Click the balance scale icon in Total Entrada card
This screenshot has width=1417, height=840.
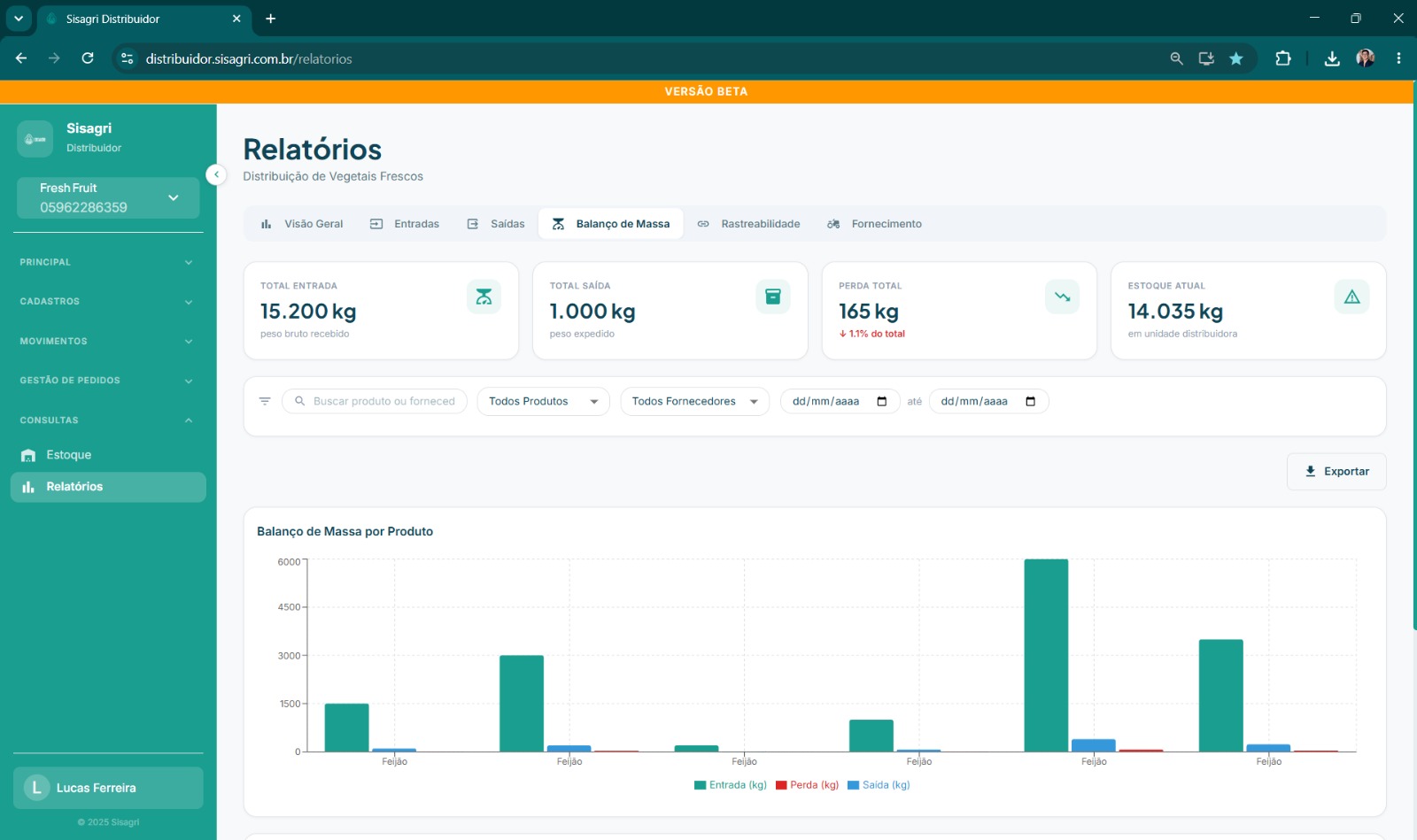484,297
